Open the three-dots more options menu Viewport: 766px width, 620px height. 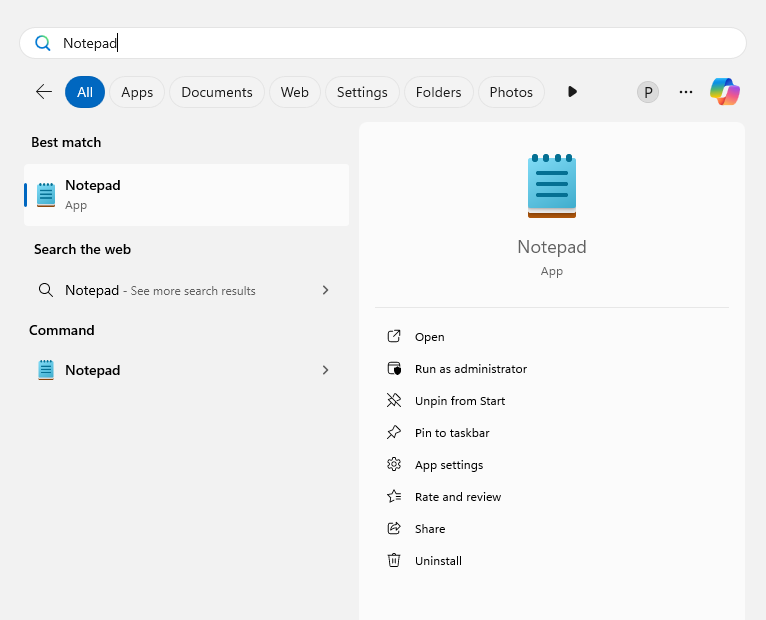click(686, 92)
